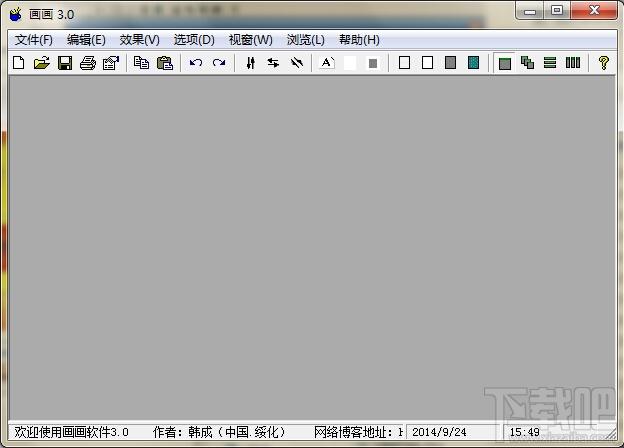Viewport: 624px width, 448px height.
Task: Click the New file icon
Action: (x=19, y=63)
